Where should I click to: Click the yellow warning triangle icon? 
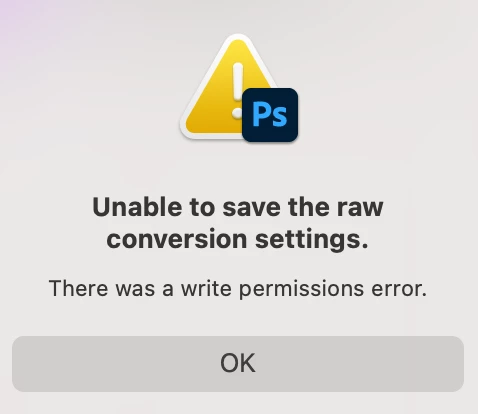[230, 87]
